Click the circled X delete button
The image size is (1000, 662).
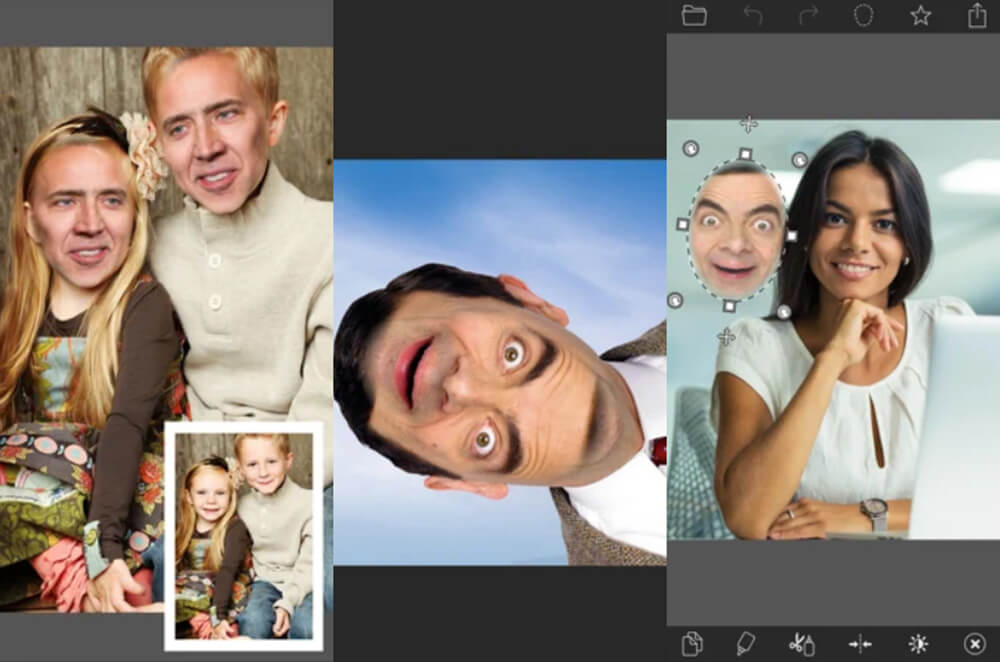pyautogui.click(x=974, y=644)
